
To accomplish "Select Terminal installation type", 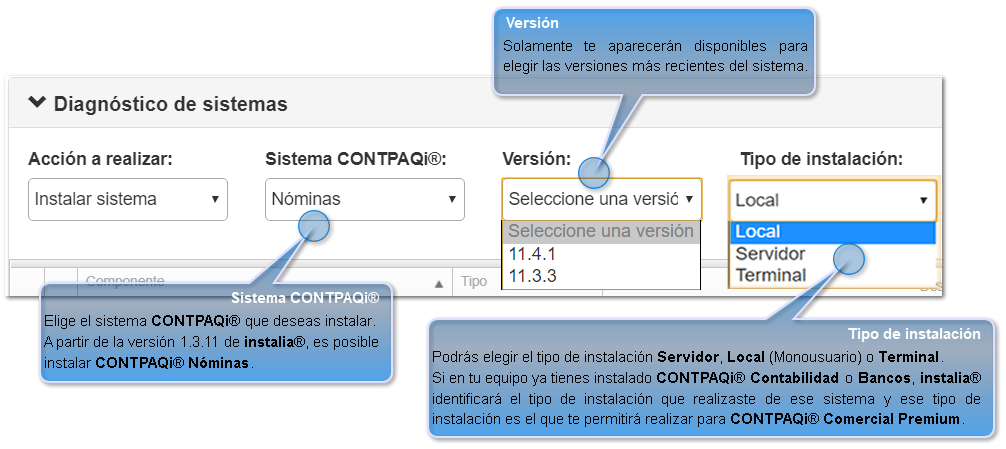I will pos(770,275).
